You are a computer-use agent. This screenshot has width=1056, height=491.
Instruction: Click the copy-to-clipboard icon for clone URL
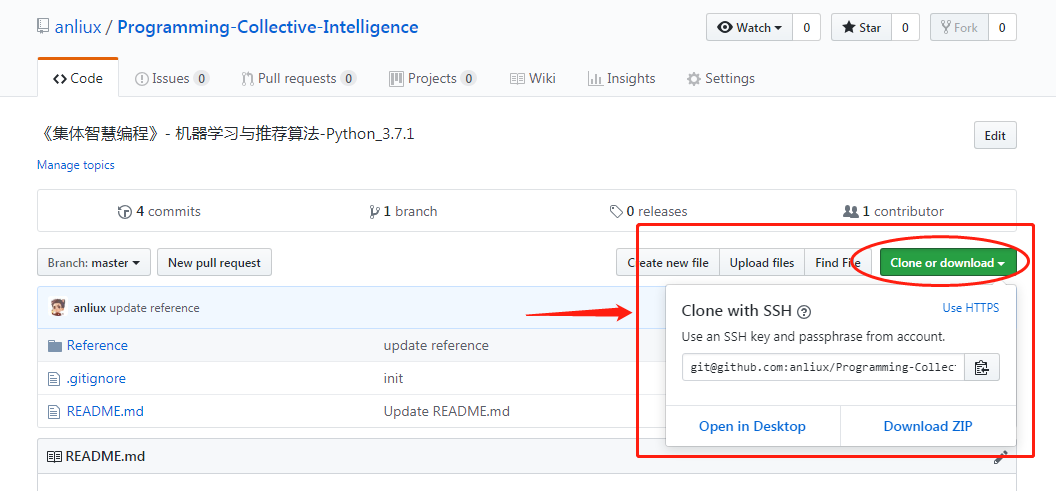(x=982, y=367)
